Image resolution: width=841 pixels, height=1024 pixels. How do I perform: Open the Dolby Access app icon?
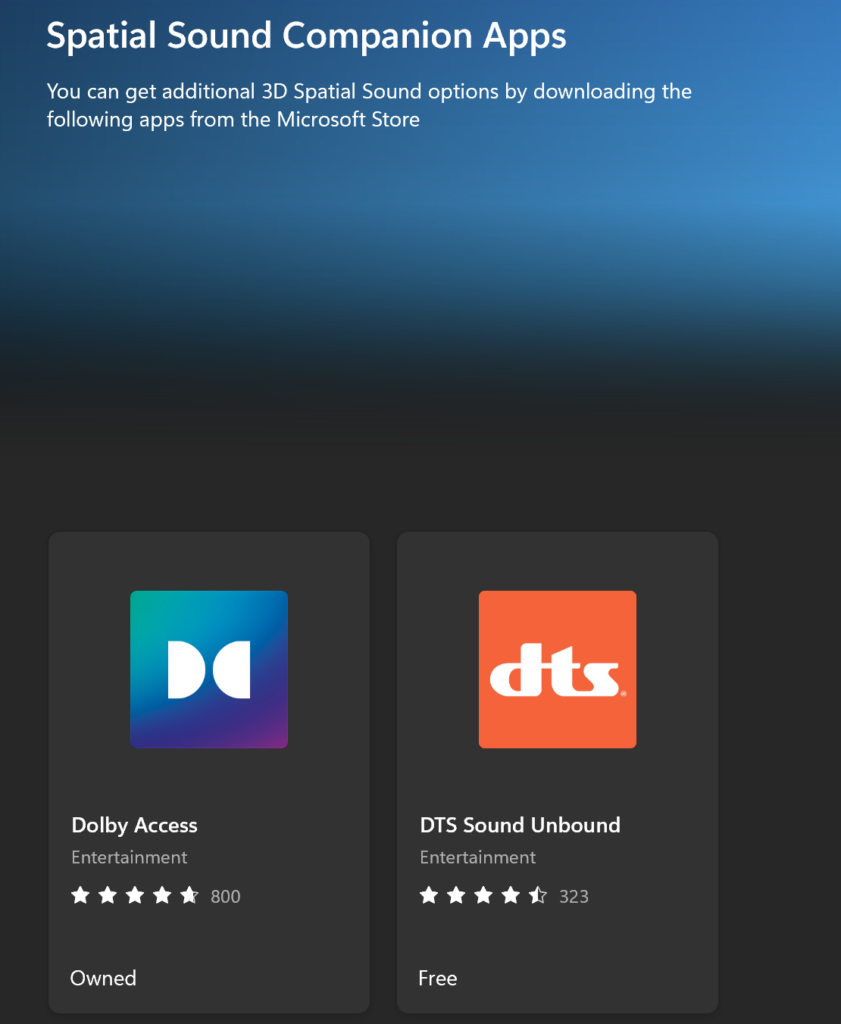[209, 669]
